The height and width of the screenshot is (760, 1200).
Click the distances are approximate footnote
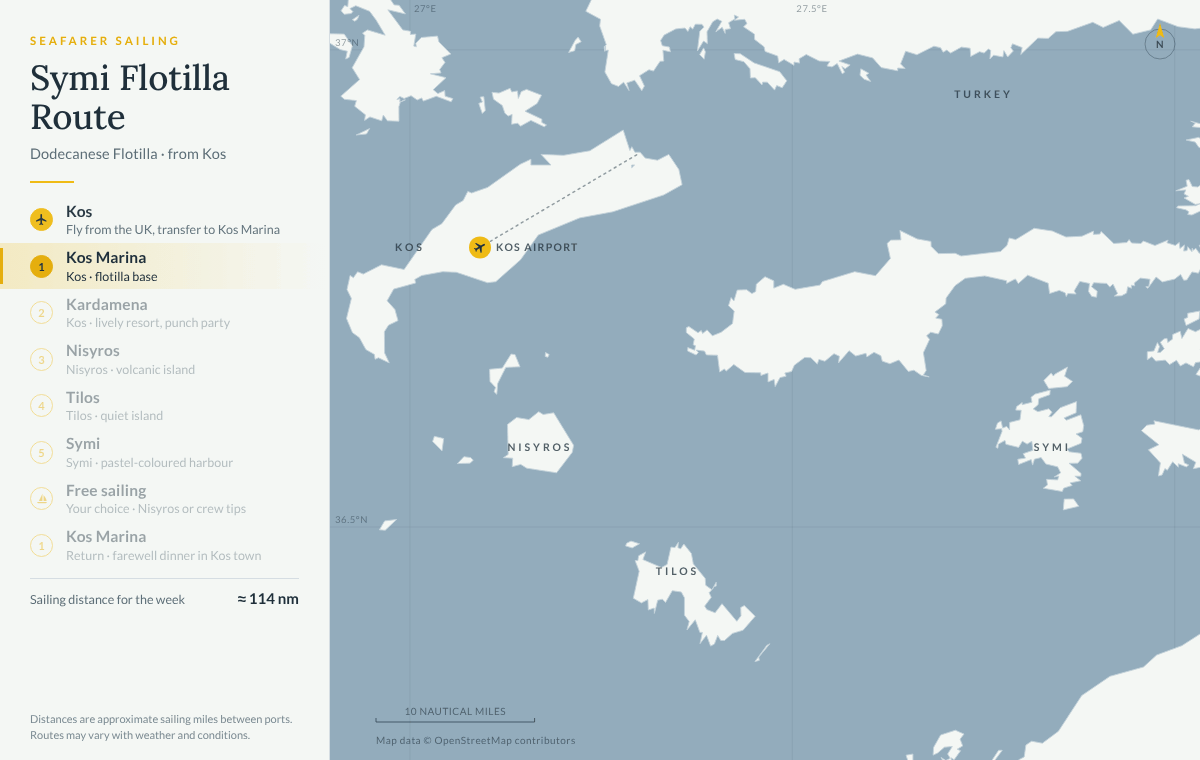click(x=161, y=727)
